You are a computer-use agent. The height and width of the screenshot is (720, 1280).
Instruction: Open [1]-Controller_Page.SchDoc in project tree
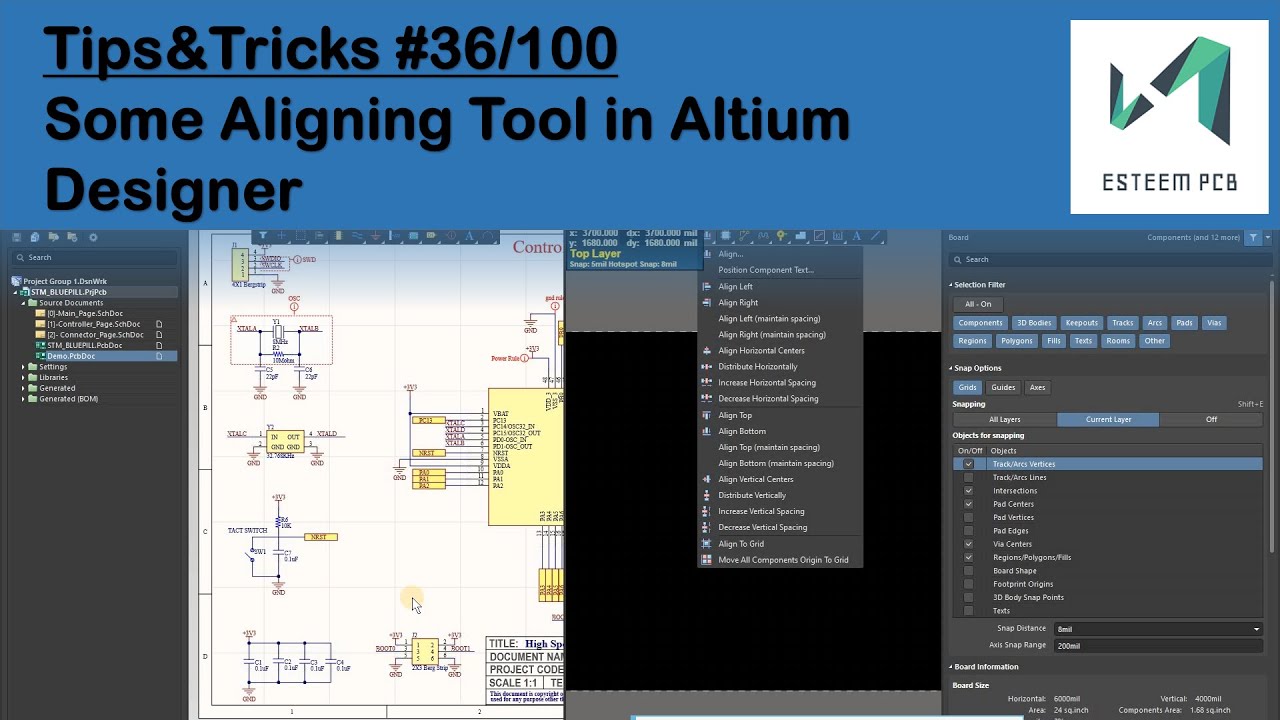point(94,324)
